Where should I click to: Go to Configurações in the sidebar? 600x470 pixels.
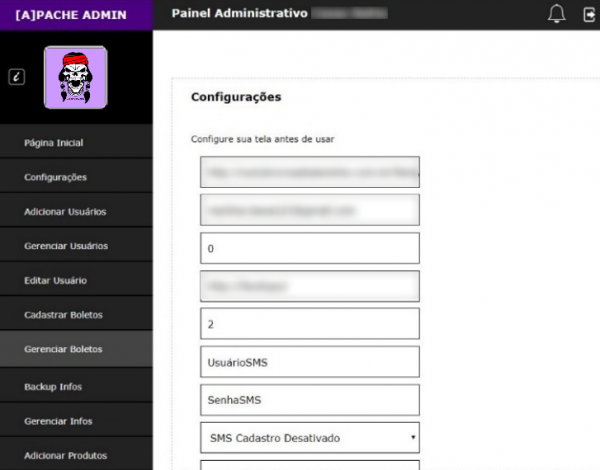tap(55, 177)
